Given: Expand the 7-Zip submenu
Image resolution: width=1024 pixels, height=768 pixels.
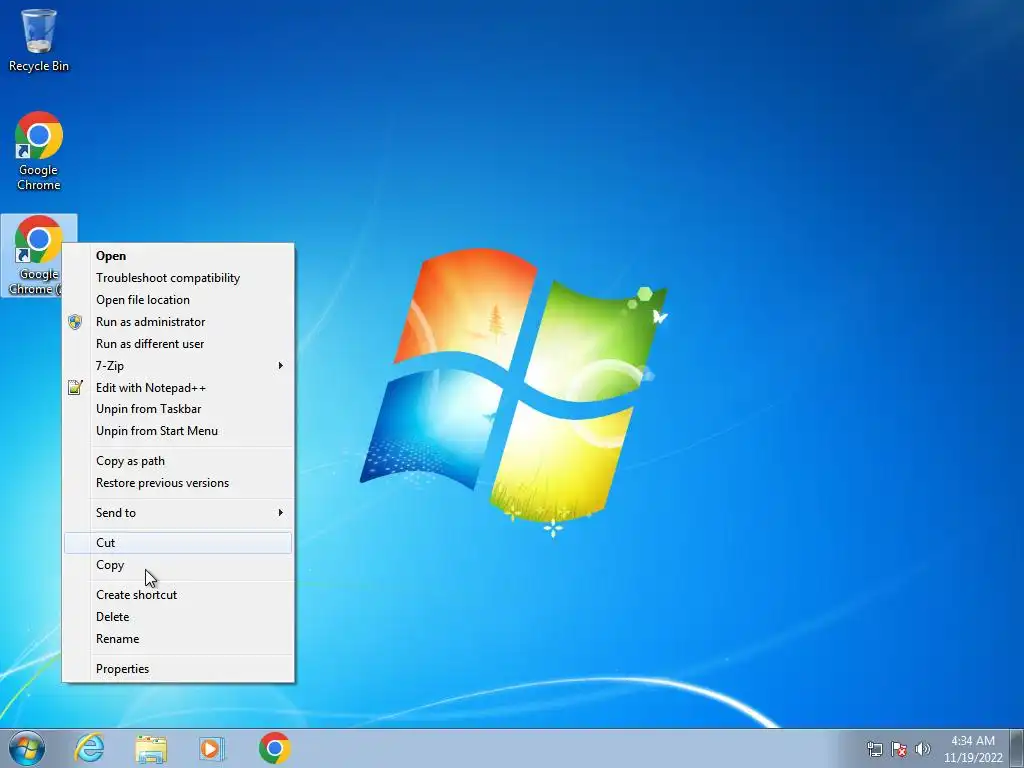Looking at the screenshot, I should tap(178, 366).
